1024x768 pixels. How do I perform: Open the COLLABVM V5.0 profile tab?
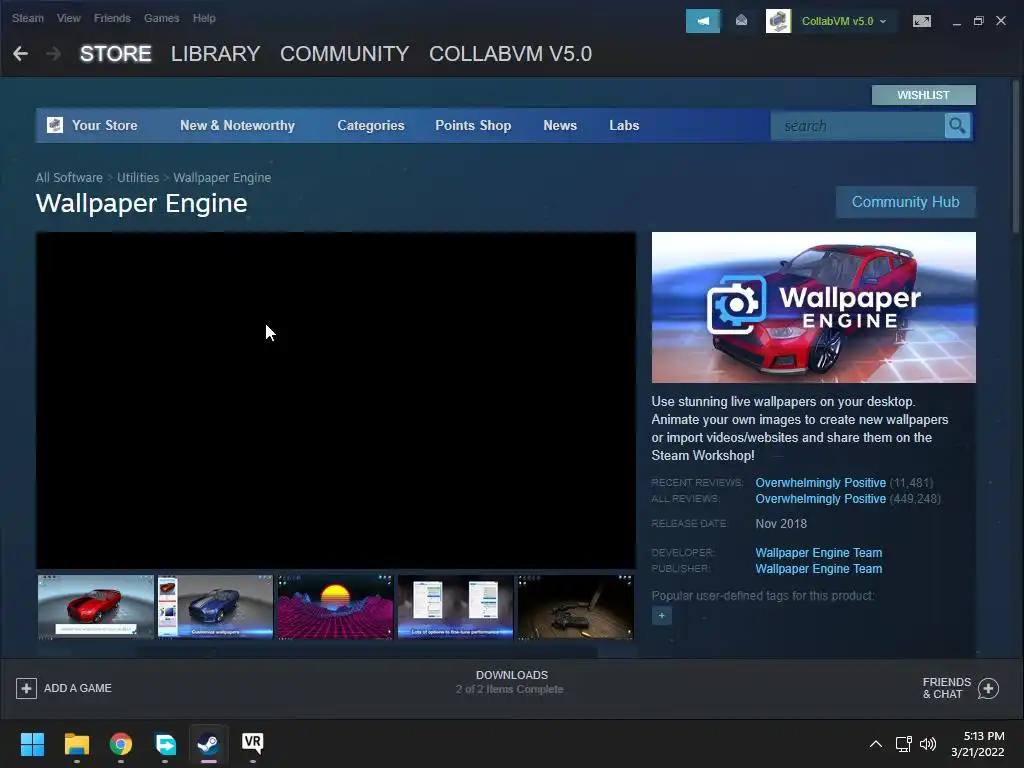coord(510,54)
